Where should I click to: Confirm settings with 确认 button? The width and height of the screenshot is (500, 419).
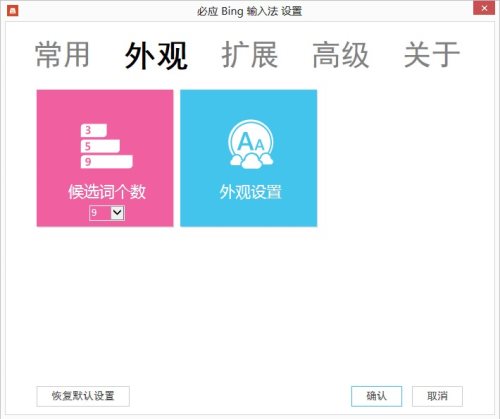376,396
